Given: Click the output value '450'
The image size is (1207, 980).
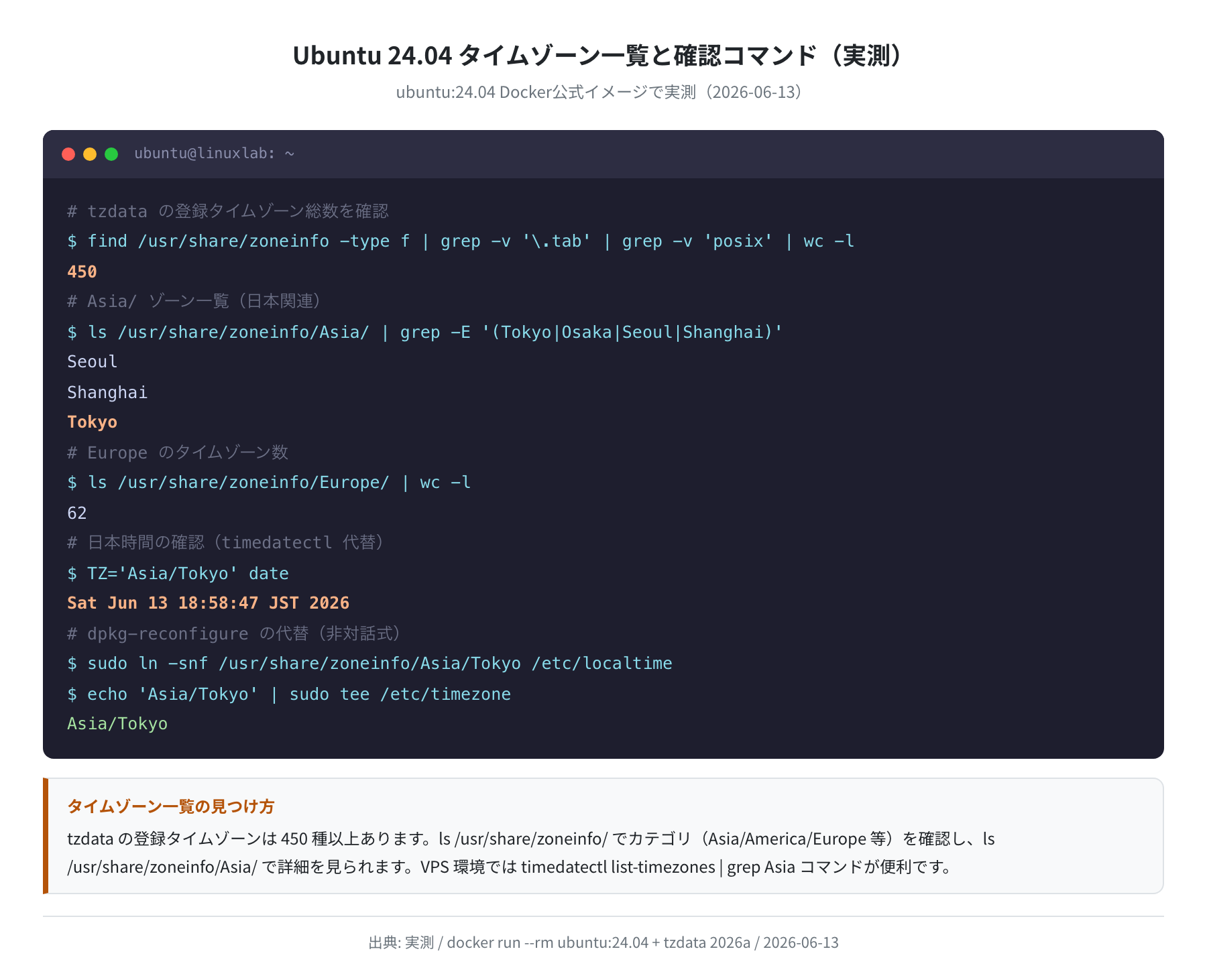Looking at the screenshot, I should point(82,271).
